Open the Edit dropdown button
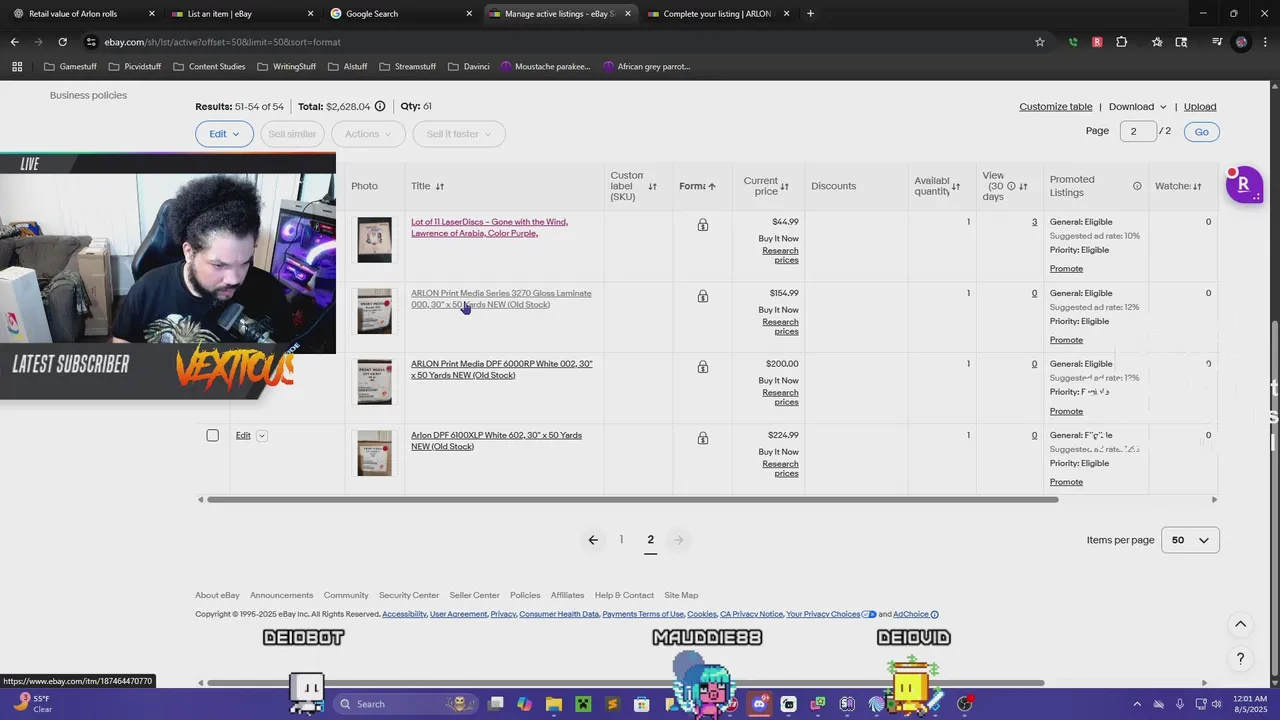Screen dimensions: 1280x720 (x=224, y=134)
